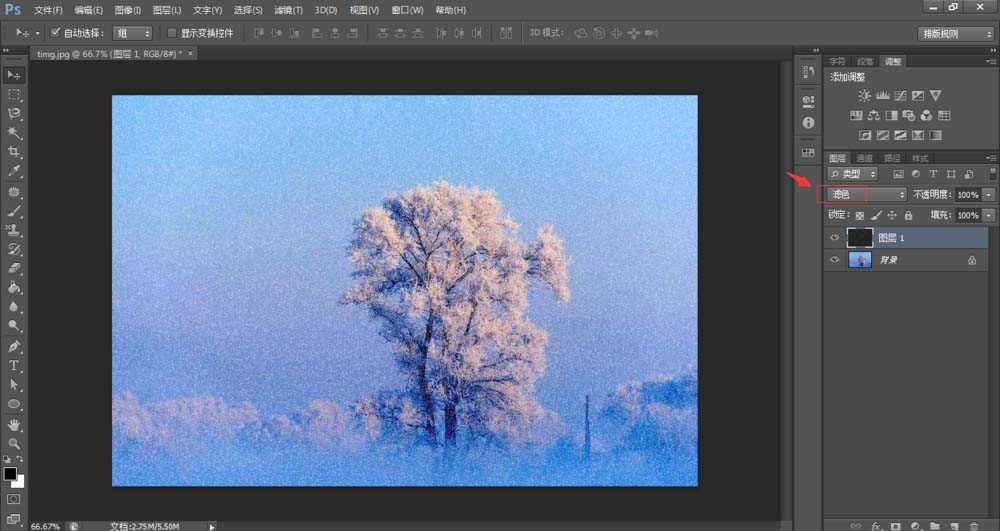The image size is (1000, 531).
Task: Add a Levels adjustment
Action: click(883, 96)
